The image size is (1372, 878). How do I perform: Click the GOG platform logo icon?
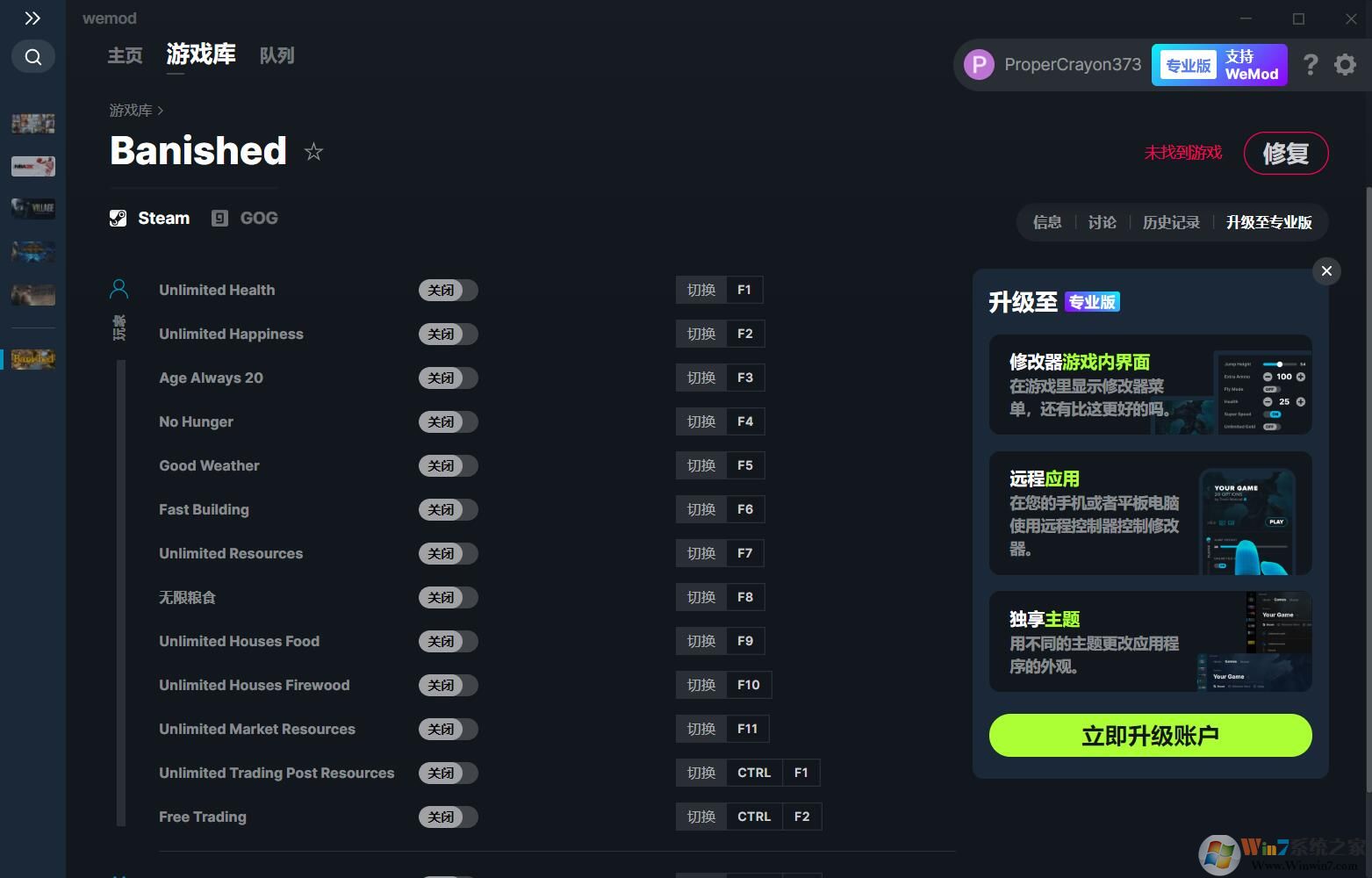[220, 219]
